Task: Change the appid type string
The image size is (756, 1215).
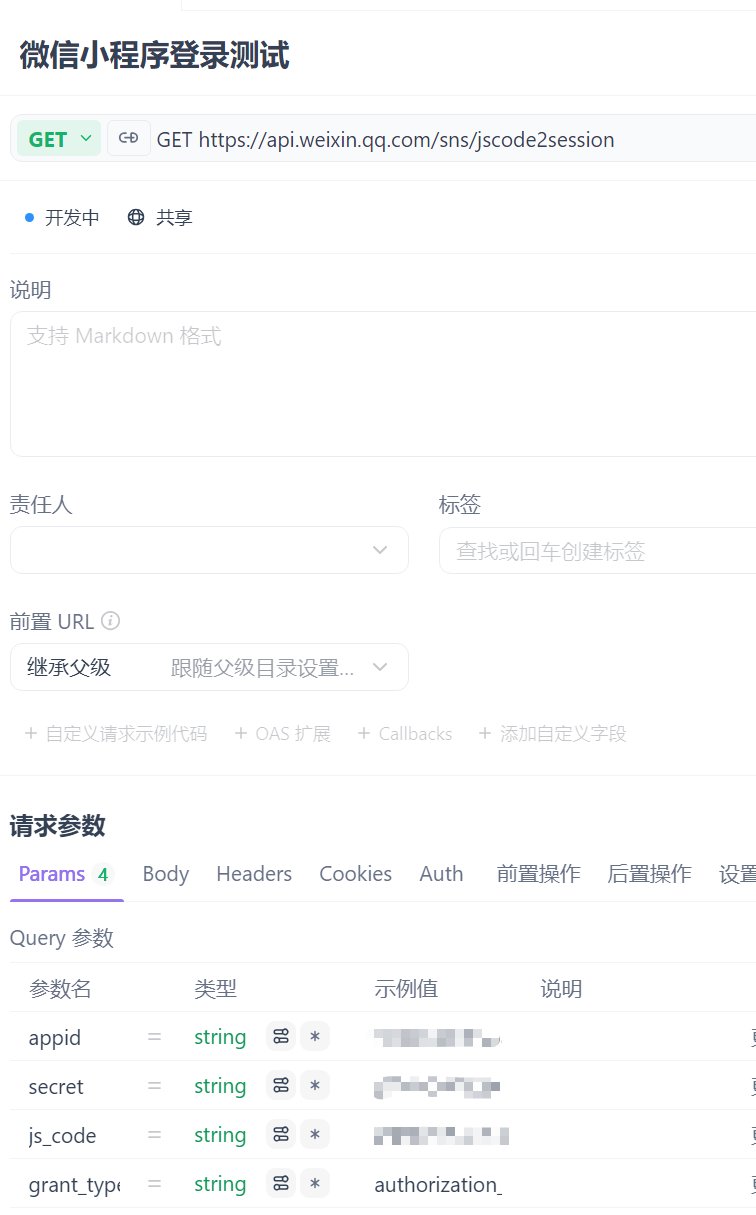Action: (220, 1037)
